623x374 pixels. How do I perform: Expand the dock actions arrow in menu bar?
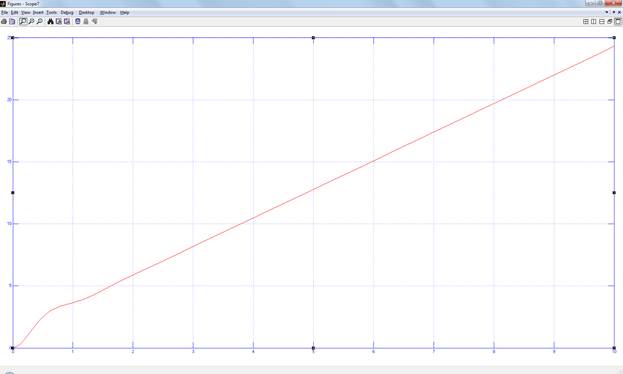tap(607, 12)
